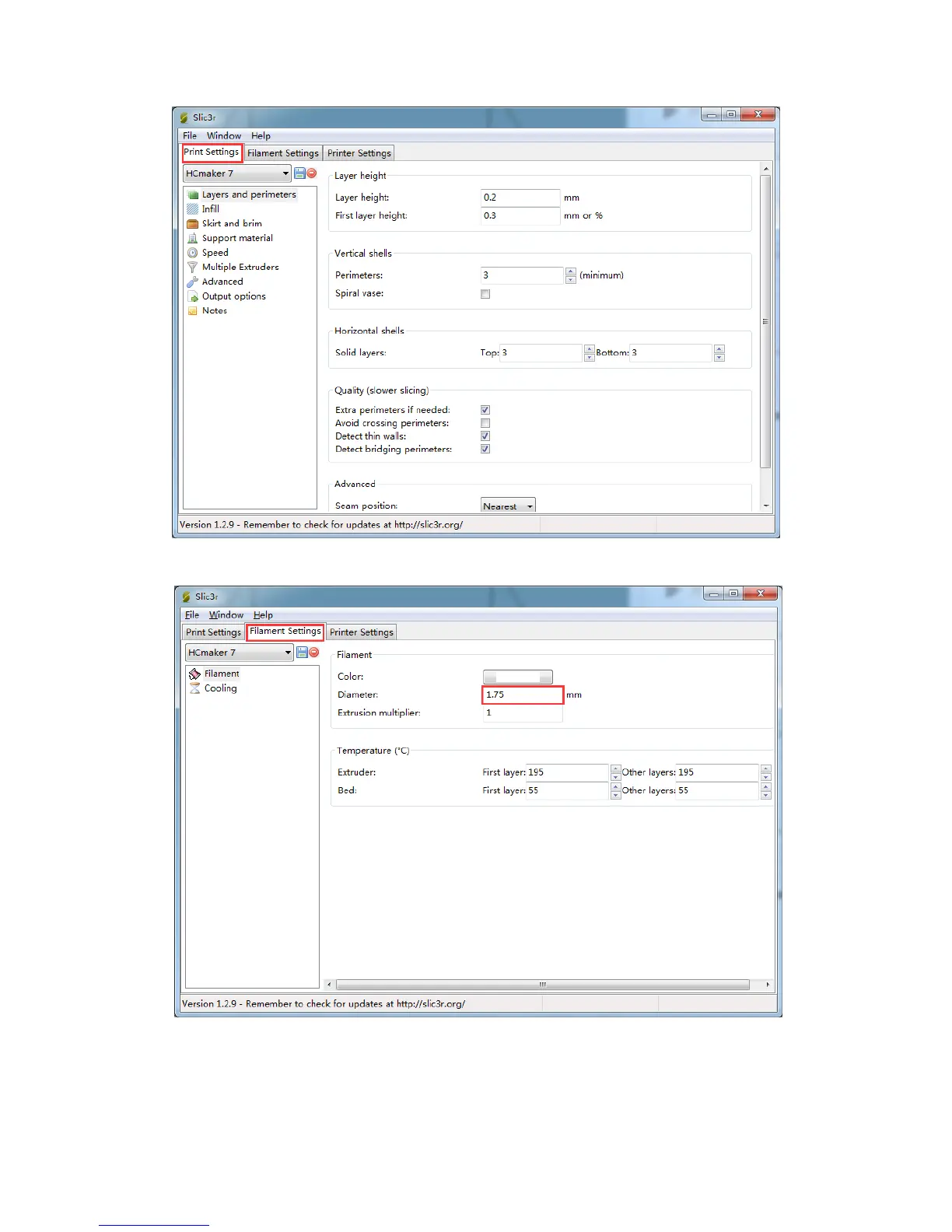Click the save preset disk icon in bottom Slic3r window
This screenshot has height=1232, width=952.
coord(302,653)
